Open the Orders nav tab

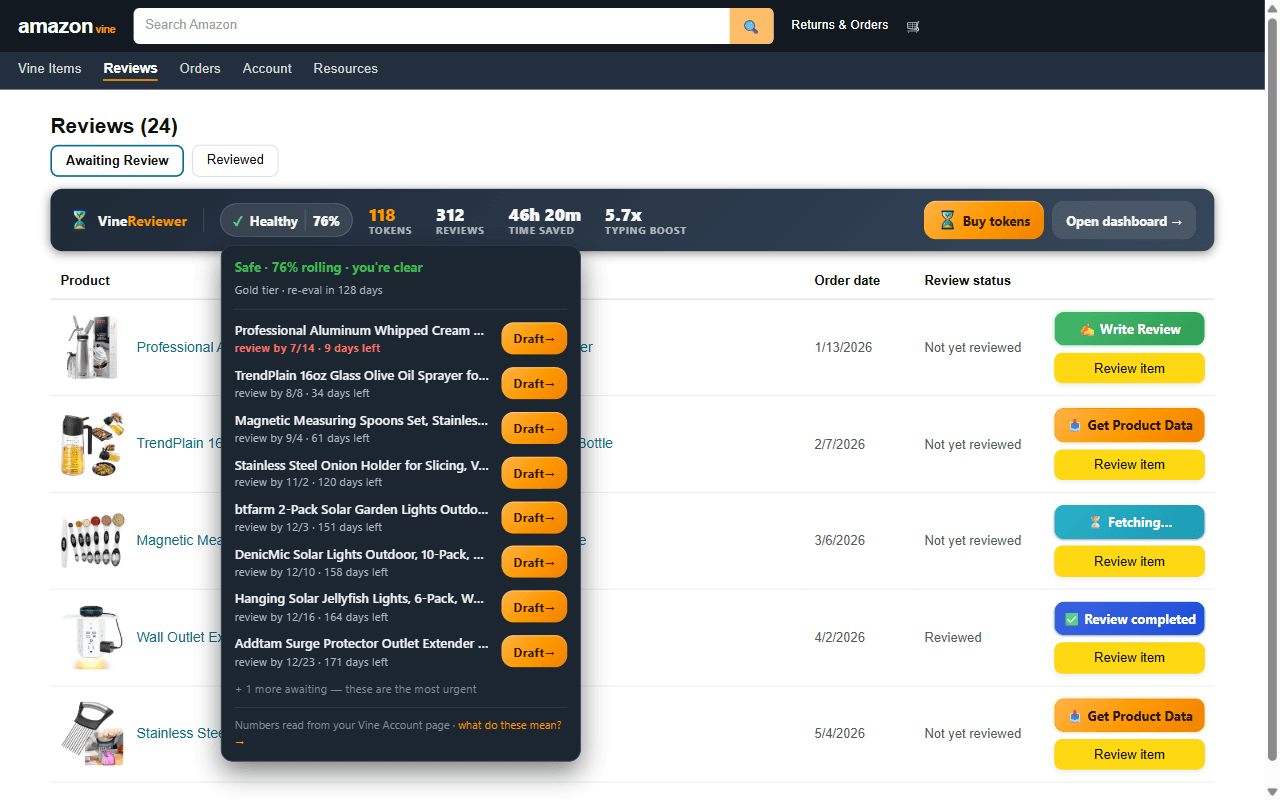pyautogui.click(x=200, y=69)
